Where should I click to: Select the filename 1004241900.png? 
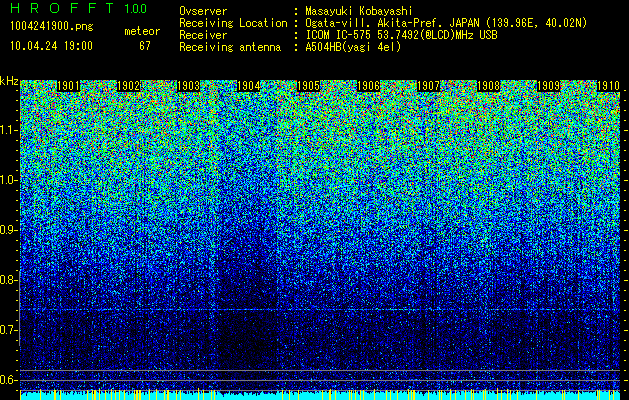52,27
